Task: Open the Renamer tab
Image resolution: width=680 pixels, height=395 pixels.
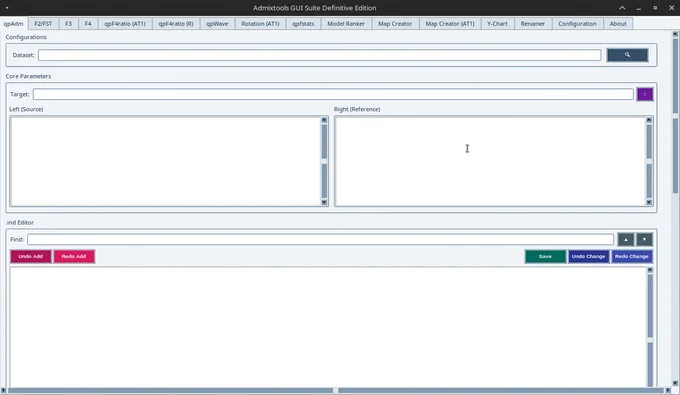Action: [x=533, y=24]
